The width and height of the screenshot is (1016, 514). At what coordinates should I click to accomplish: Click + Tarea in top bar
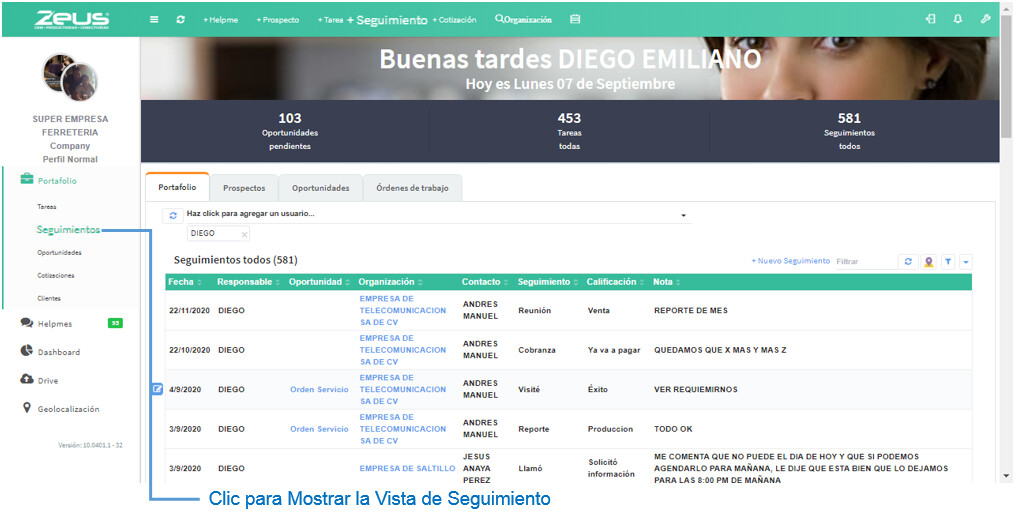(330, 20)
